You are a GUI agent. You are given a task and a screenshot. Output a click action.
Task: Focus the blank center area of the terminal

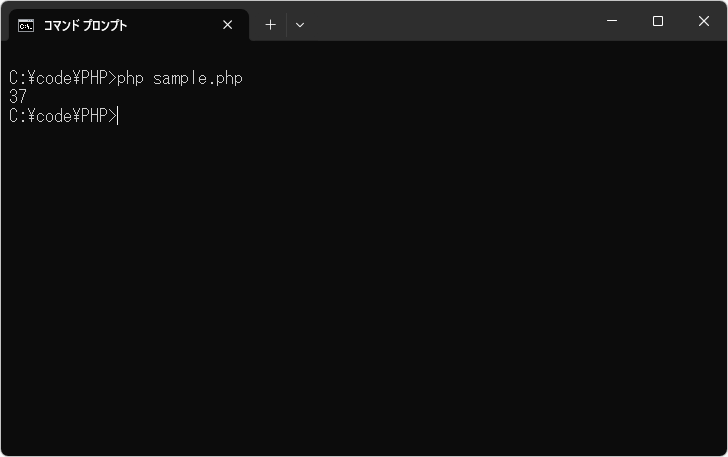point(364,280)
